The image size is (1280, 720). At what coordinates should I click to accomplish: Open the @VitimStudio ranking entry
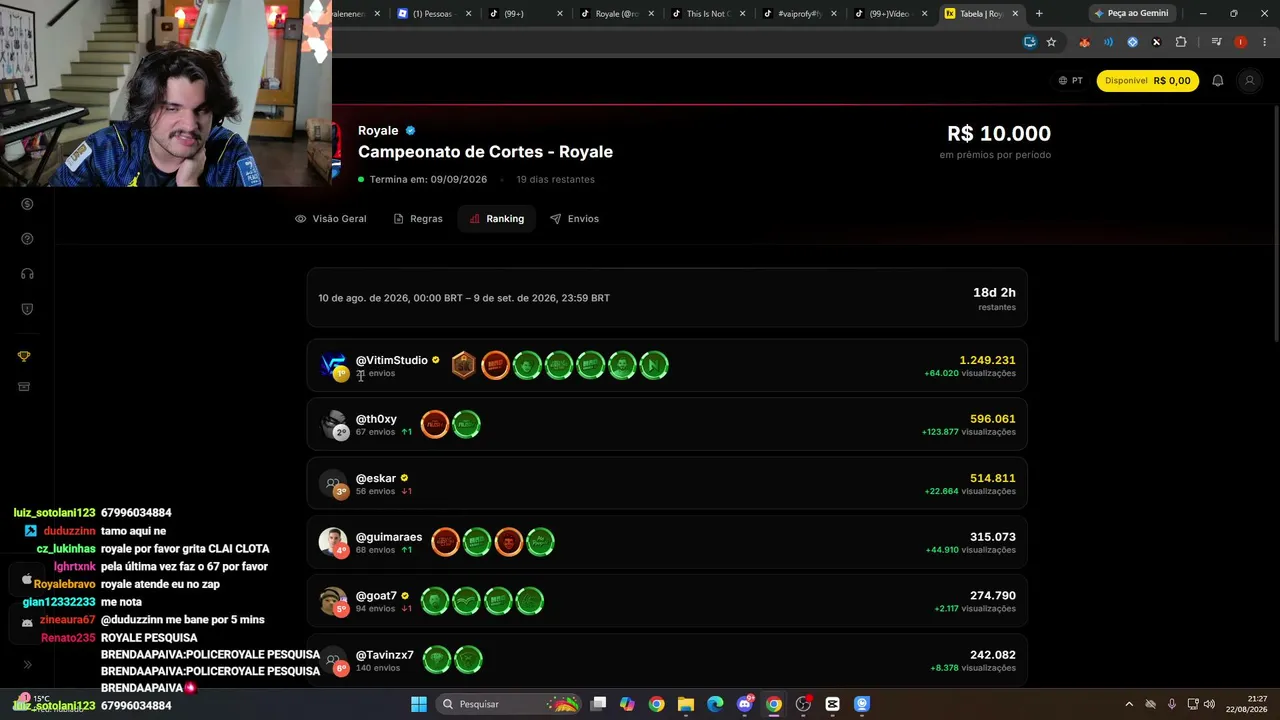click(667, 366)
